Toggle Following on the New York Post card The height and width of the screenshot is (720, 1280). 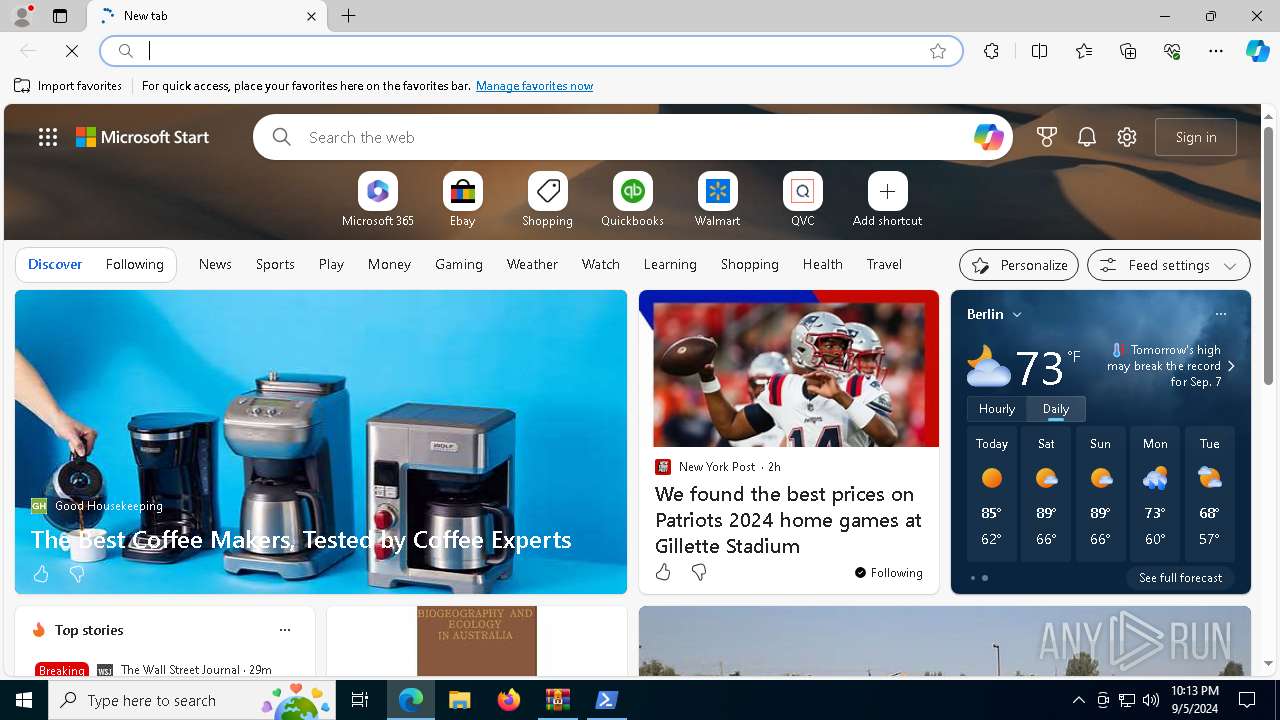(888, 573)
